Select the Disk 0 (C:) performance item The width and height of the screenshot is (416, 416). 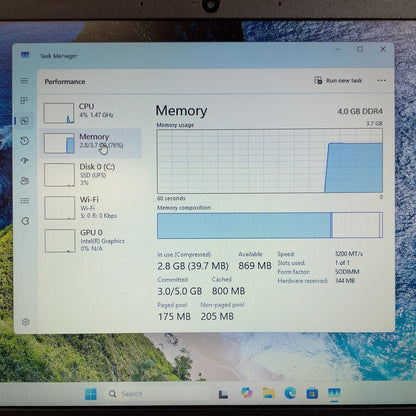pos(90,175)
